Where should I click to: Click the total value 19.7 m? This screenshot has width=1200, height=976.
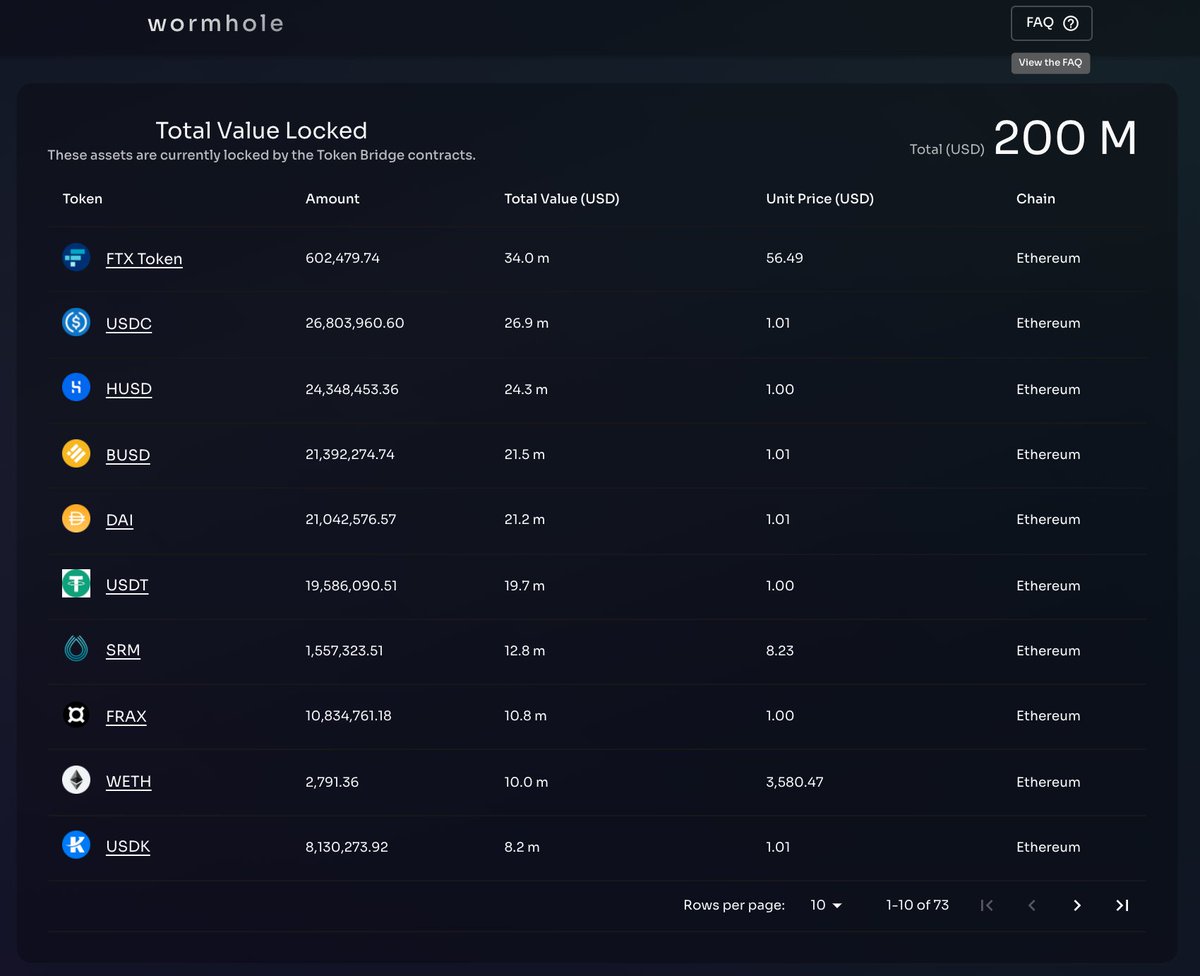click(525, 585)
